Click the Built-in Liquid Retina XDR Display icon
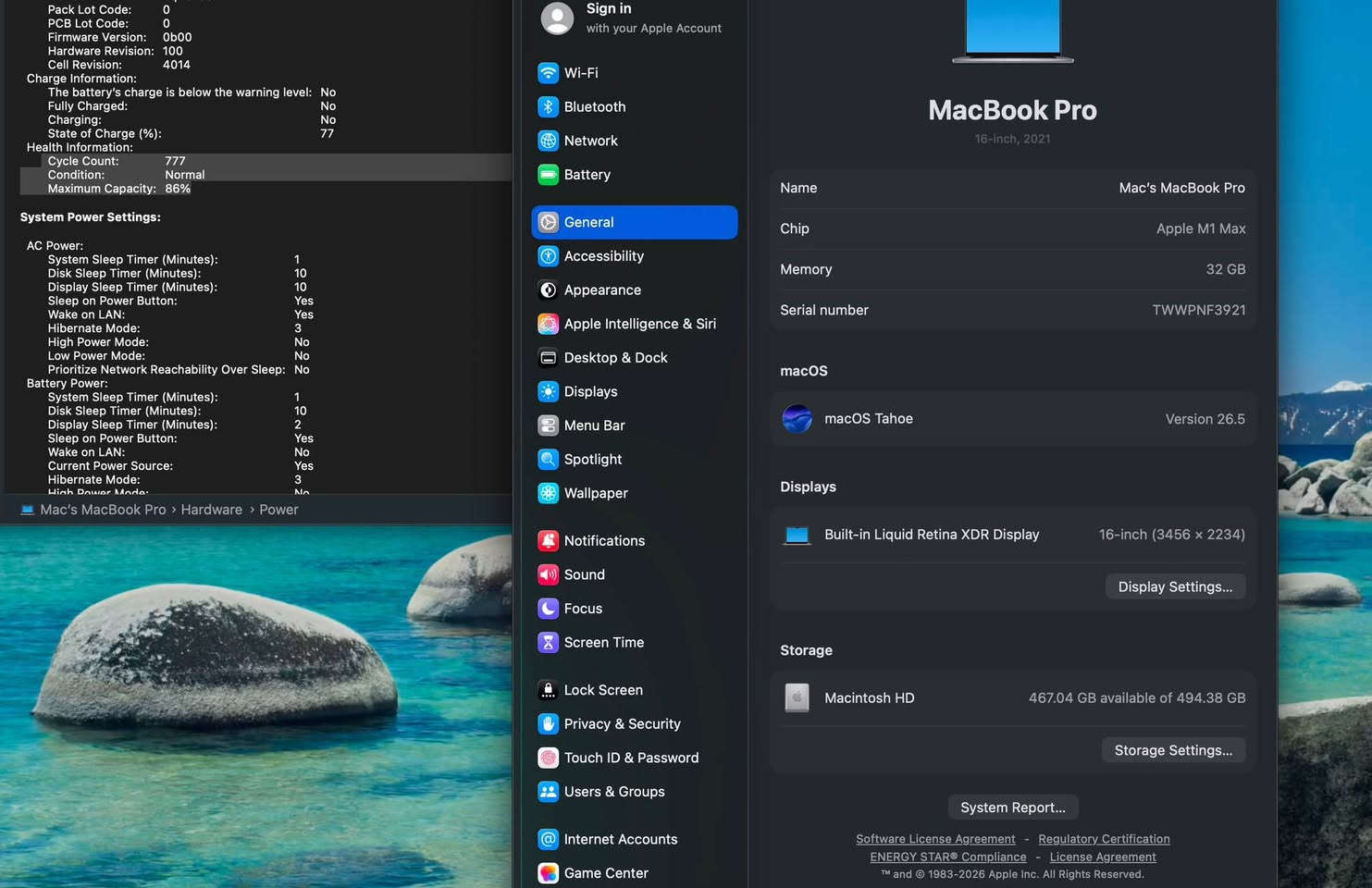The width and height of the screenshot is (1372, 888). (x=797, y=535)
